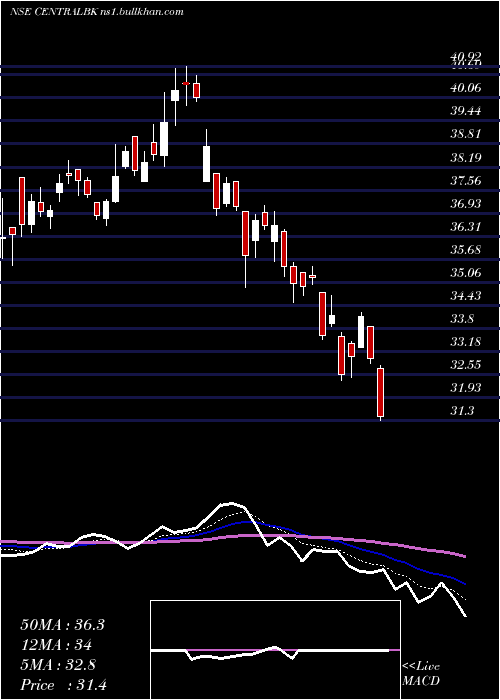Click the 35.68 price axis label
This screenshot has height=700, width=500.
click(466, 250)
